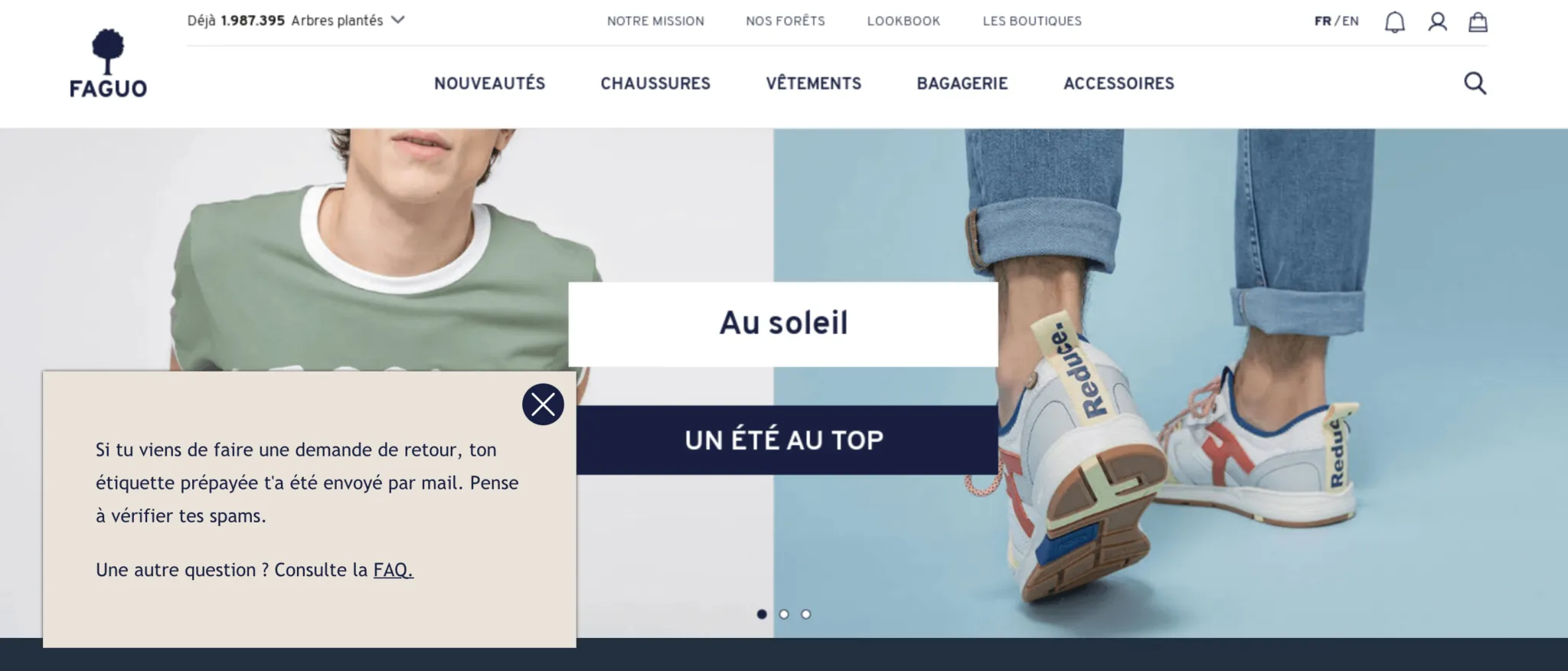Select the first carousel slide dot

point(762,614)
